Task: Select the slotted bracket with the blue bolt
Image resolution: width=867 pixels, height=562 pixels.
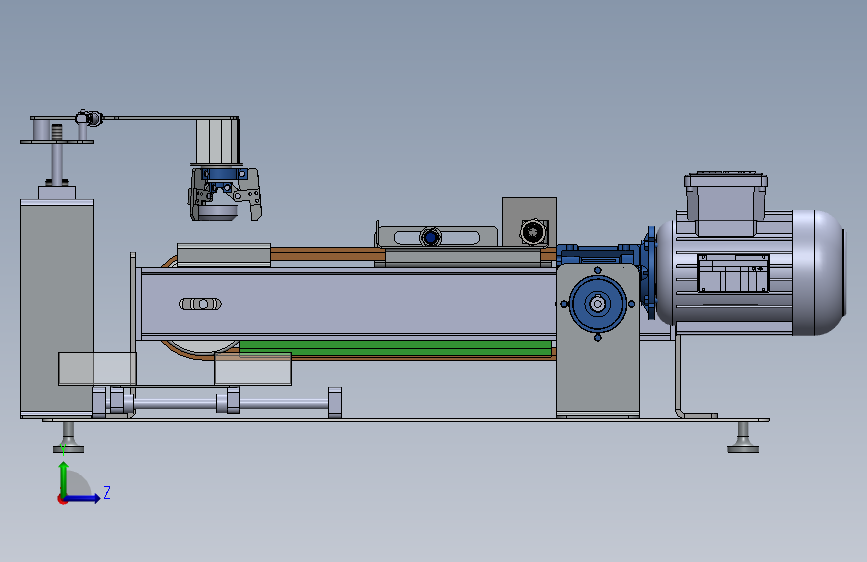Action: pyautogui.click(x=436, y=237)
